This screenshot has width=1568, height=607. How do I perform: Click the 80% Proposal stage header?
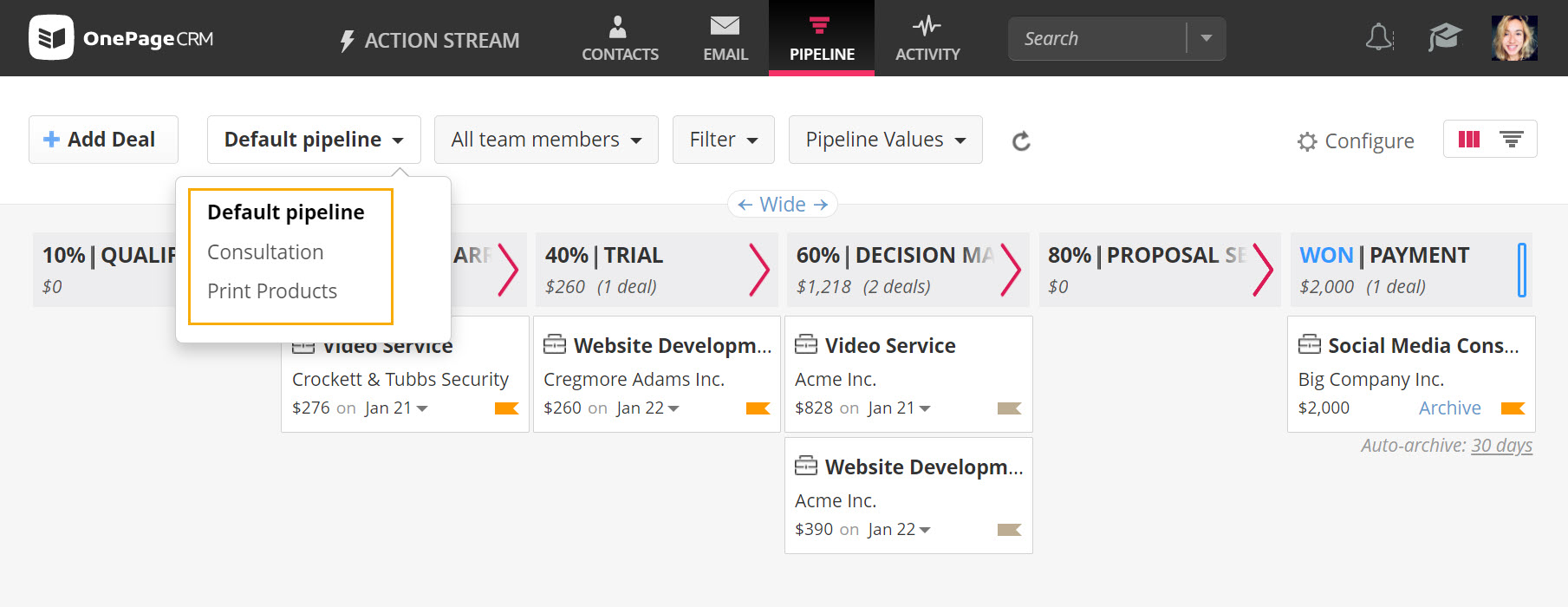coord(1158,270)
